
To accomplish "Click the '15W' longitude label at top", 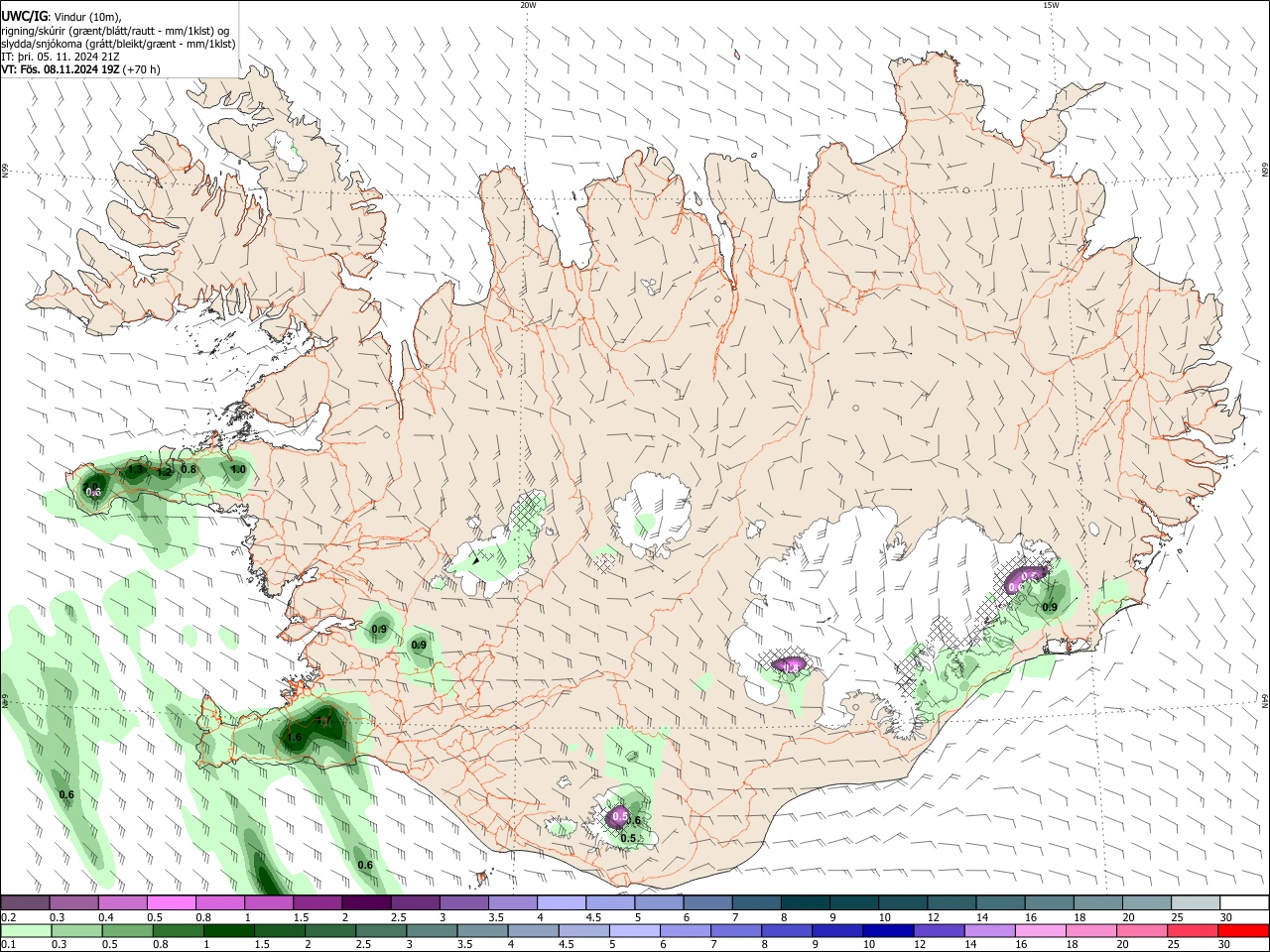I will tap(1051, 5).
